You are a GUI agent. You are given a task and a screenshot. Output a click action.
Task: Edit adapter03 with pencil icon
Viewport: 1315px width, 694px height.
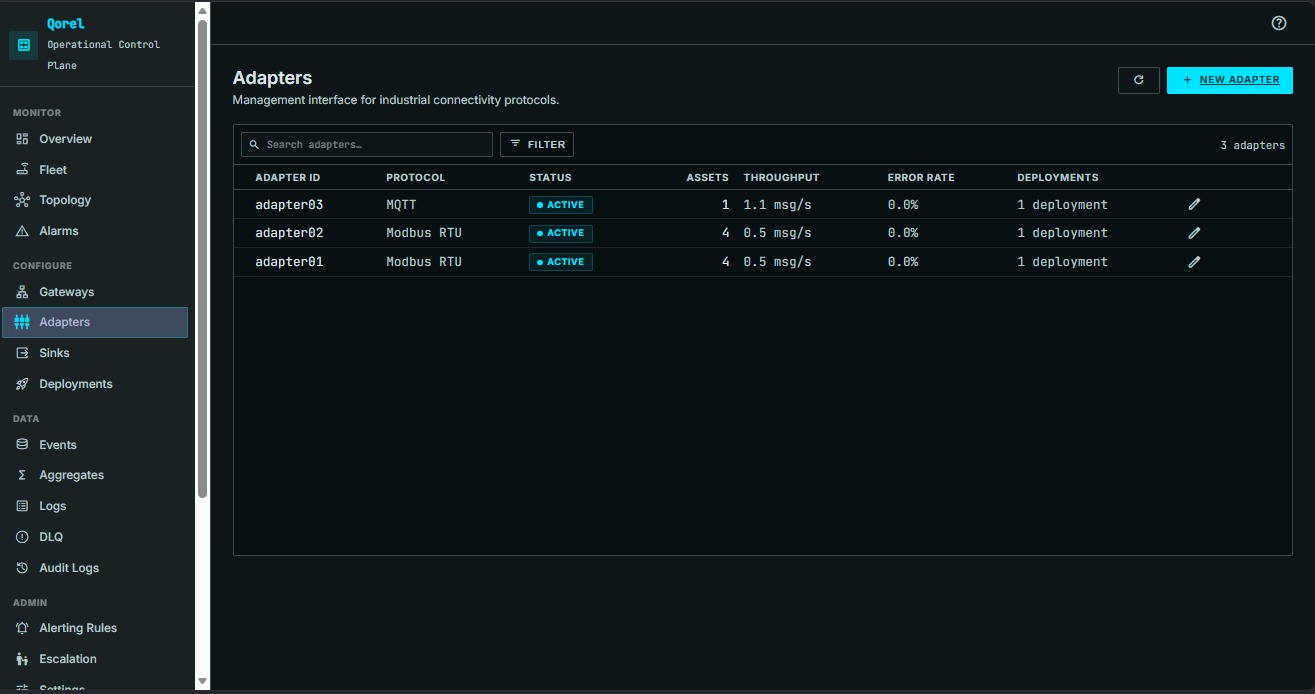tap(1194, 204)
